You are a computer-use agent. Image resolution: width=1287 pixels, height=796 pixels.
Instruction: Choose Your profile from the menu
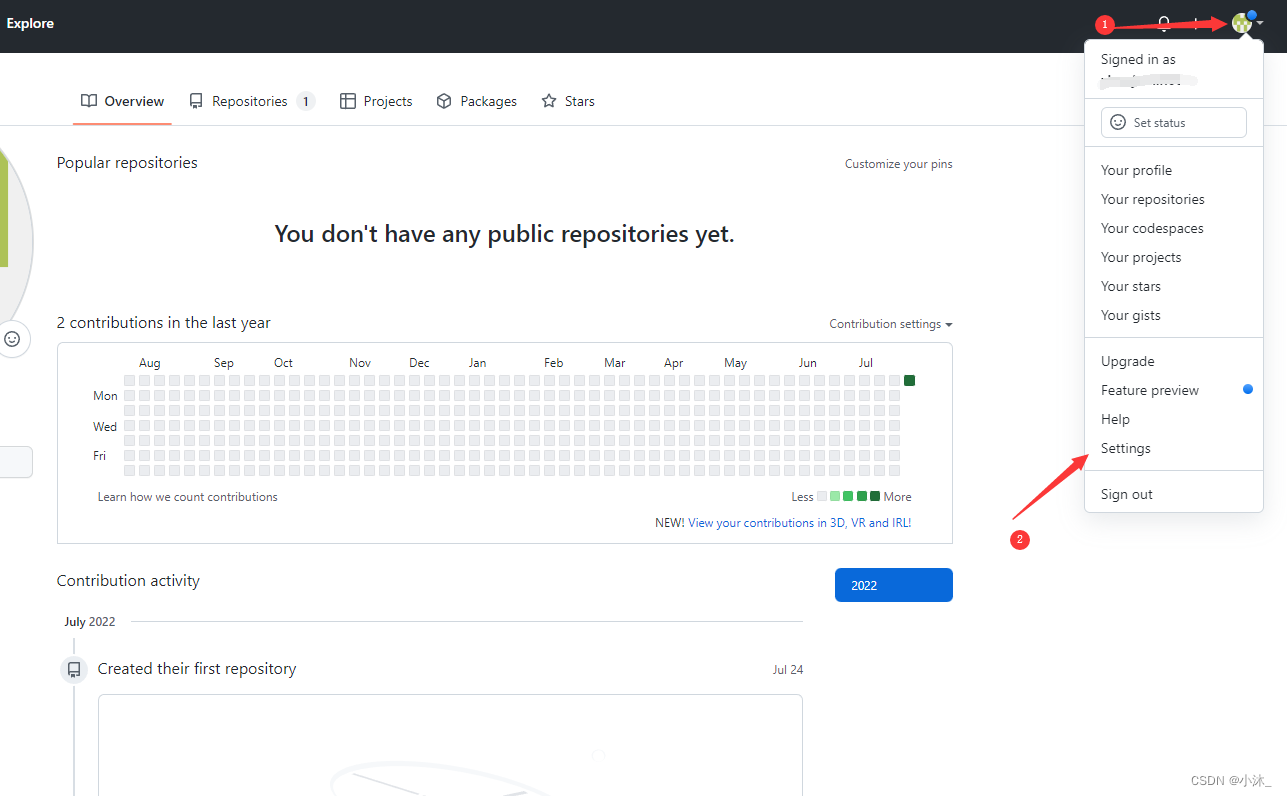(x=1174, y=170)
